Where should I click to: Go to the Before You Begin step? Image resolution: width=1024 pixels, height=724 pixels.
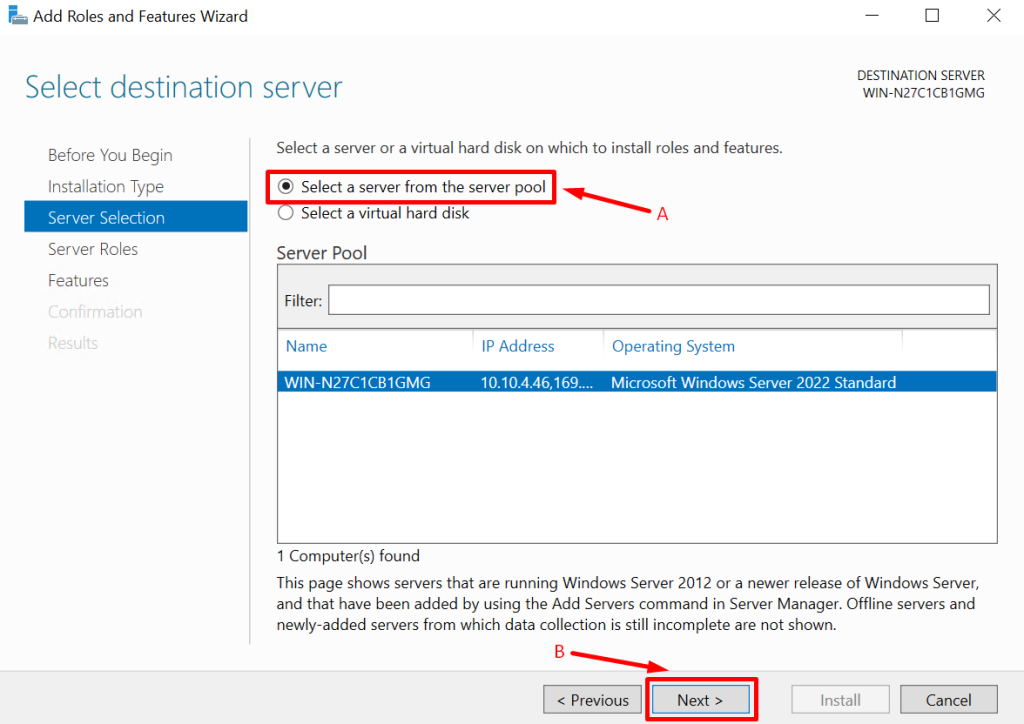[x=110, y=155]
